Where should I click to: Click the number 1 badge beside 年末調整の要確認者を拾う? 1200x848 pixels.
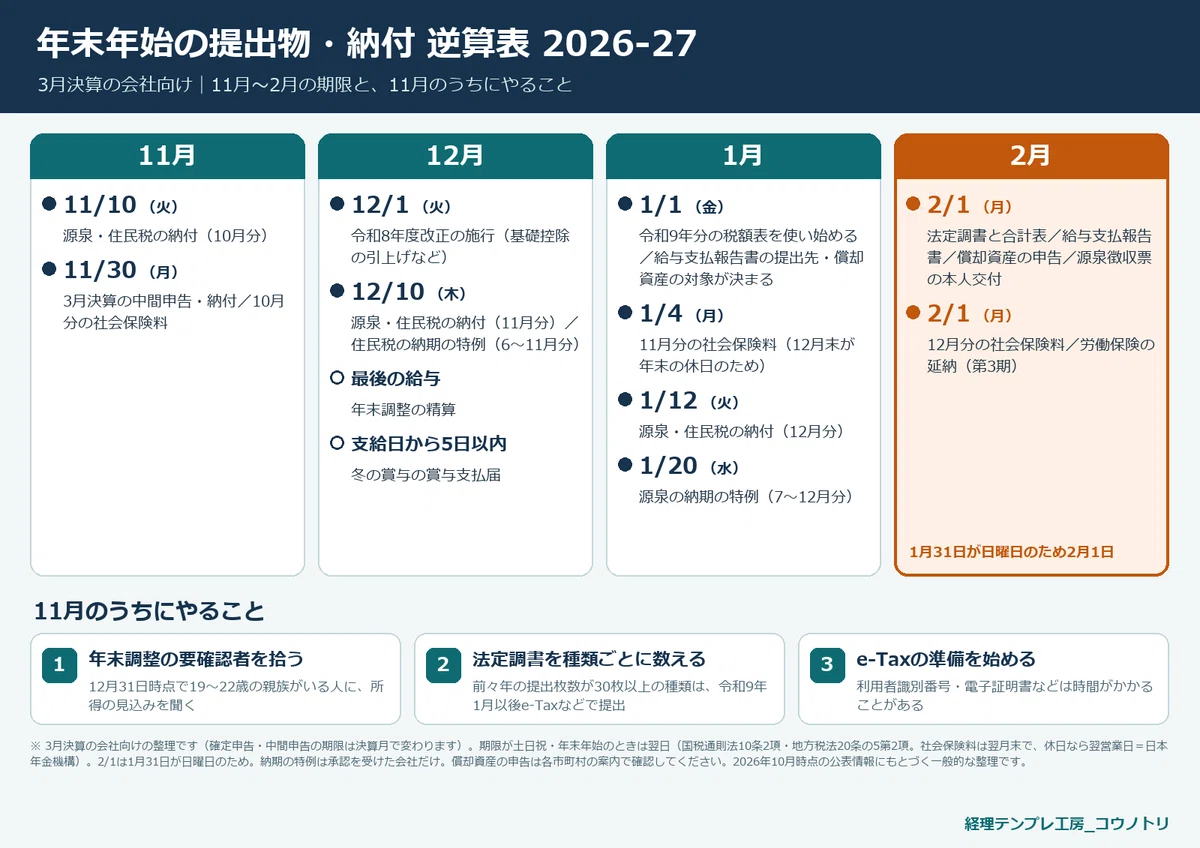[x=59, y=665]
